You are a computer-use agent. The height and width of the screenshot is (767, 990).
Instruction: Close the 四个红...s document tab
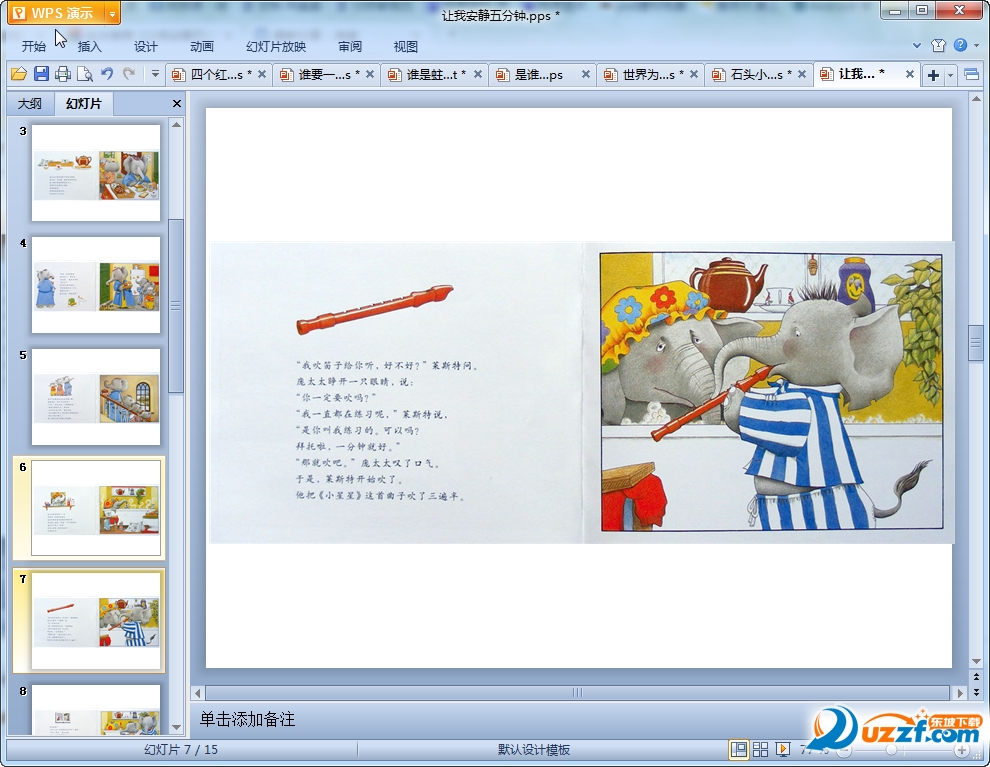point(262,74)
